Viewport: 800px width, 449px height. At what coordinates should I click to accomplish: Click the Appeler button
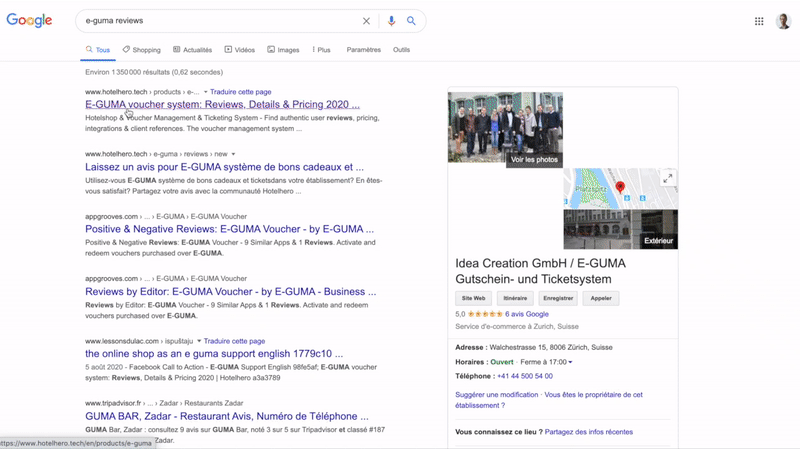601,298
